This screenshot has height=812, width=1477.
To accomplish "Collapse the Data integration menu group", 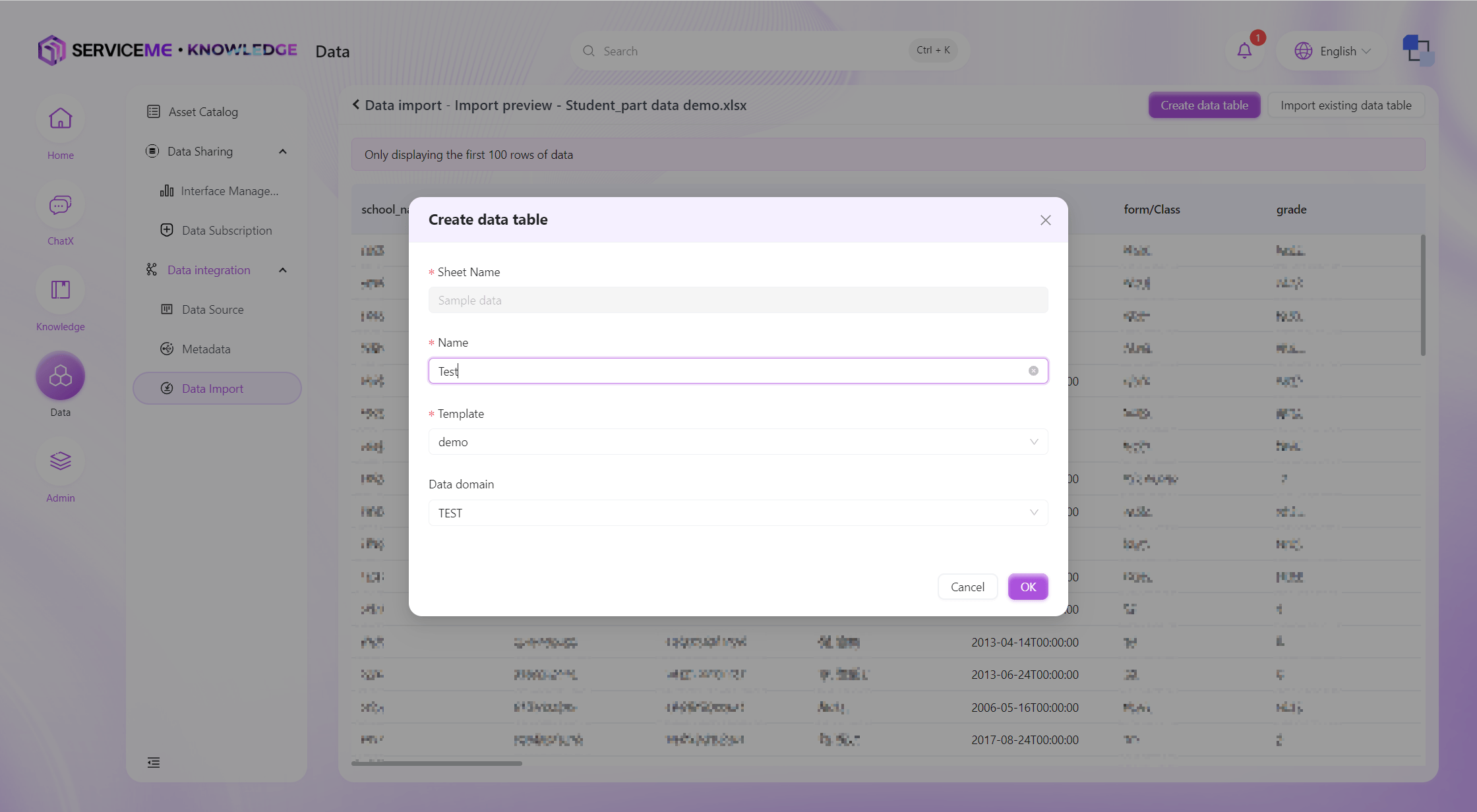I will pyautogui.click(x=283, y=270).
